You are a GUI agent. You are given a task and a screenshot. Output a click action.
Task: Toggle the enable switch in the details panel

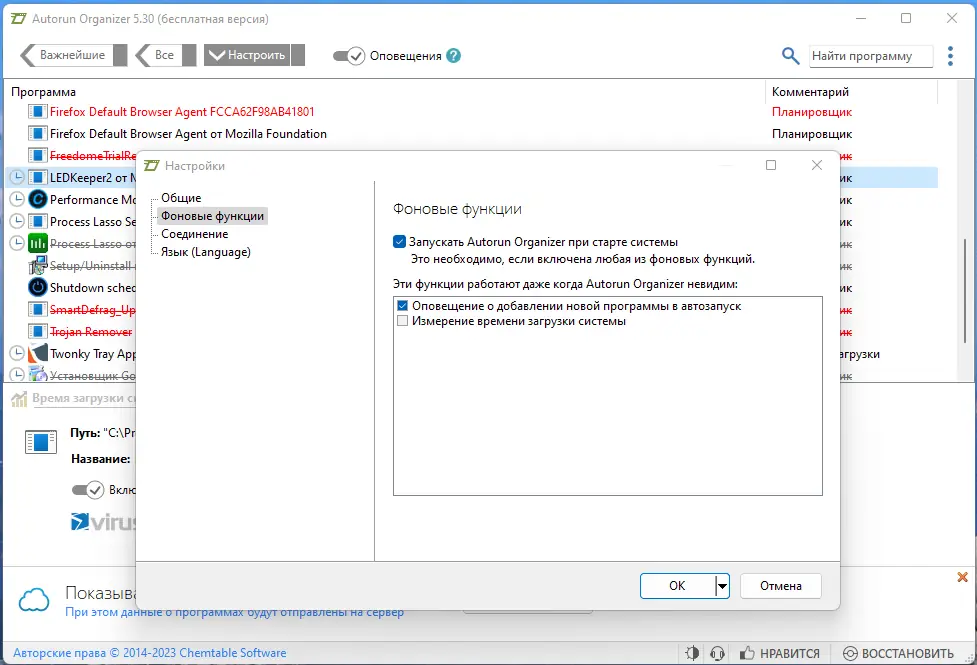88,490
